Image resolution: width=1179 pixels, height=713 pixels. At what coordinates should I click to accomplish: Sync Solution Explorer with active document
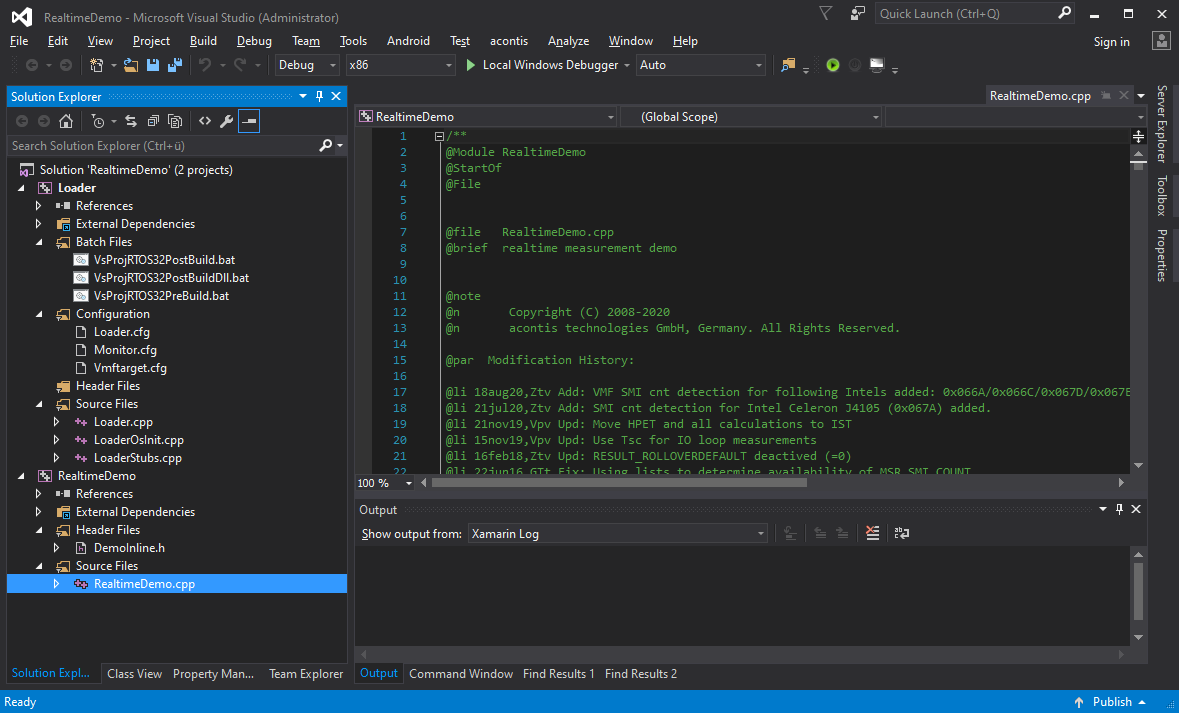point(131,119)
